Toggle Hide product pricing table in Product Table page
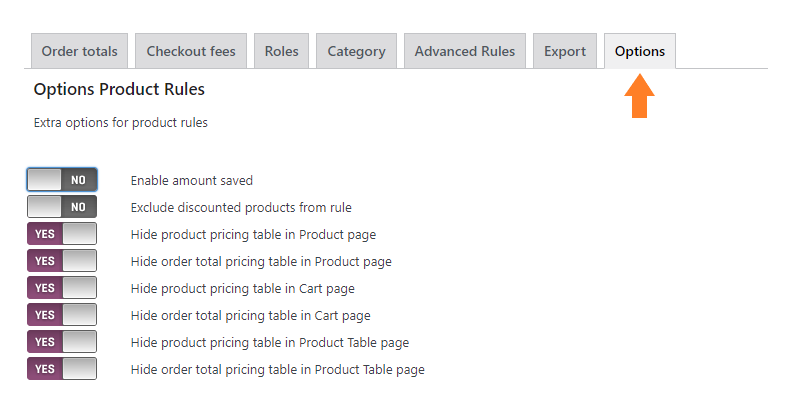Viewport: 786px width, 410px height. [62, 342]
